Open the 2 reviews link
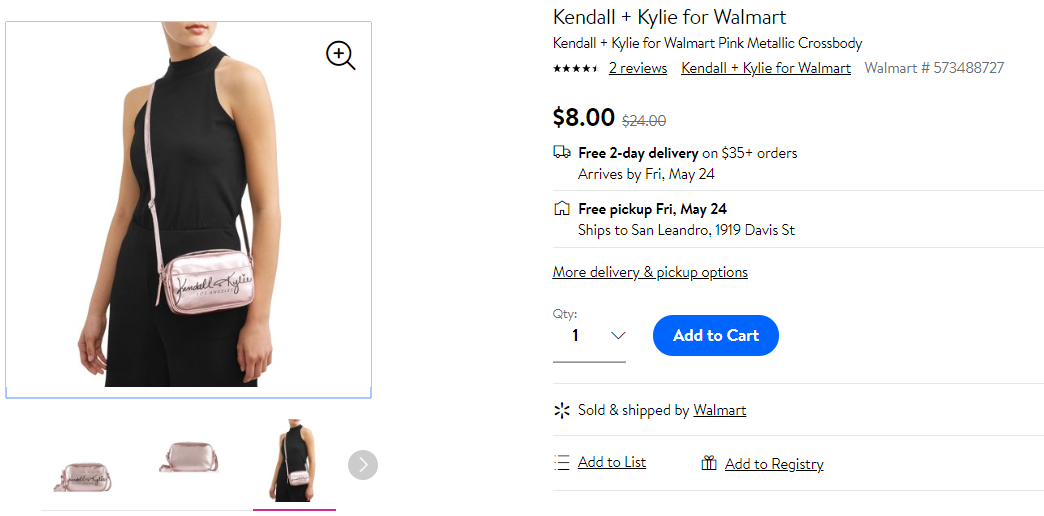The height and width of the screenshot is (516, 1044). [638, 68]
